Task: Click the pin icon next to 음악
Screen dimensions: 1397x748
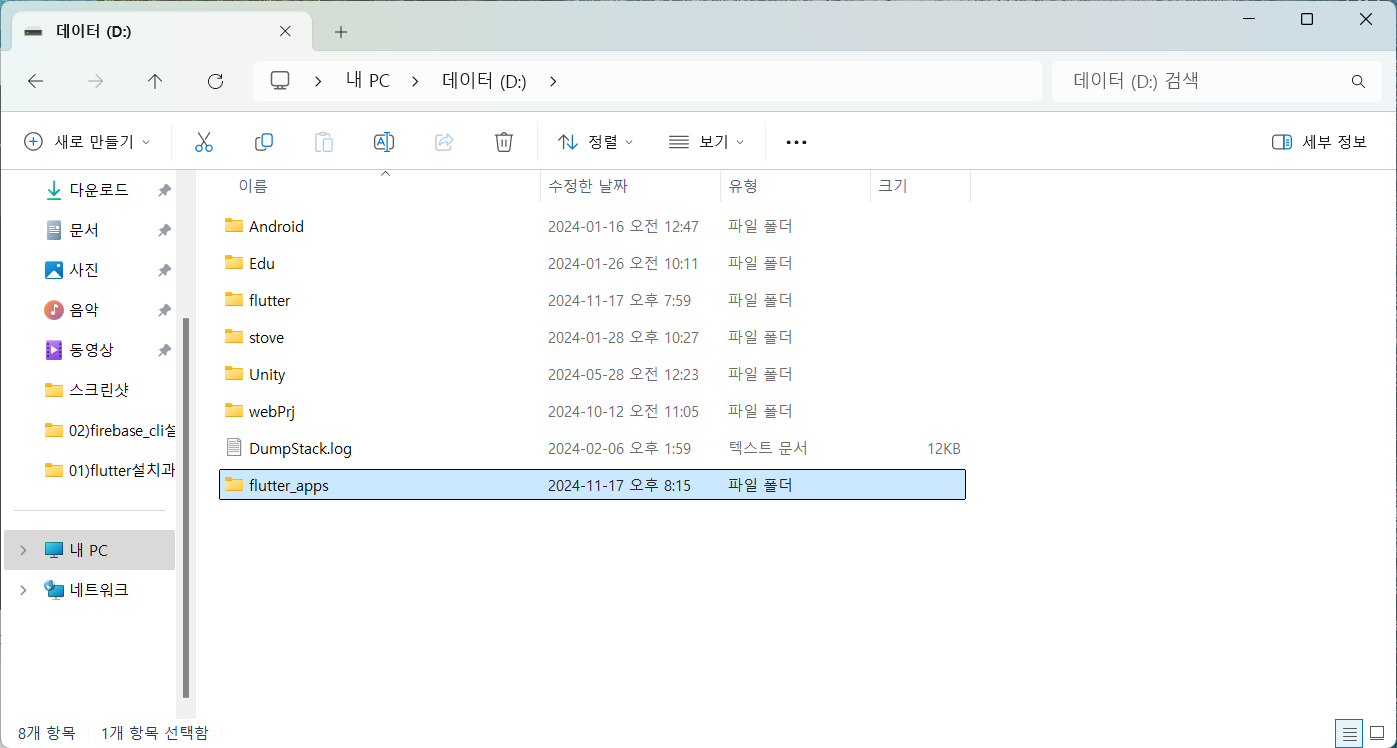Action: pos(164,310)
